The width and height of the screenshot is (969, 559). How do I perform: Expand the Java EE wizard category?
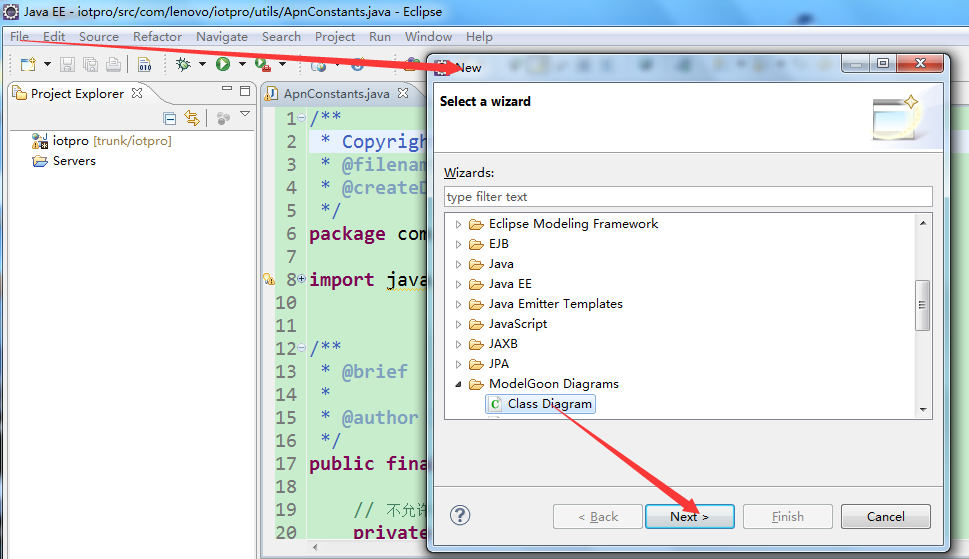pyautogui.click(x=458, y=284)
